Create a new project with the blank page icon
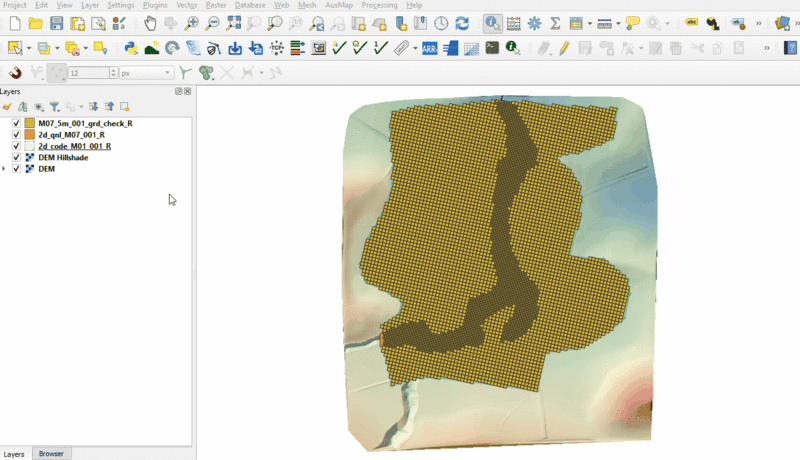Image resolution: width=800 pixels, height=460 pixels. 15,23
